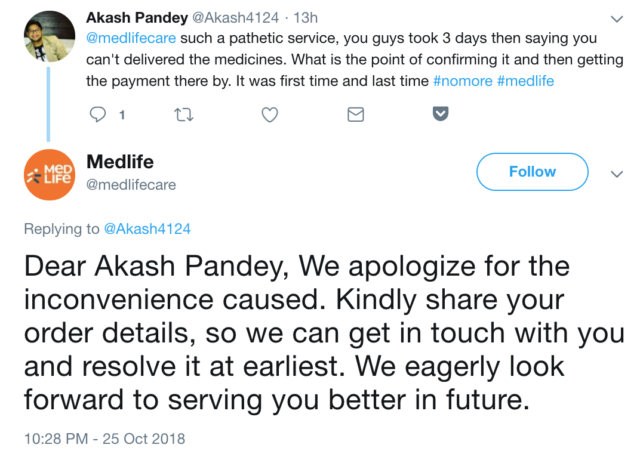Screen dimensions: 640x457
Task: Follow the Medlife account
Action: pyautogui.click(x=532, y=172)
